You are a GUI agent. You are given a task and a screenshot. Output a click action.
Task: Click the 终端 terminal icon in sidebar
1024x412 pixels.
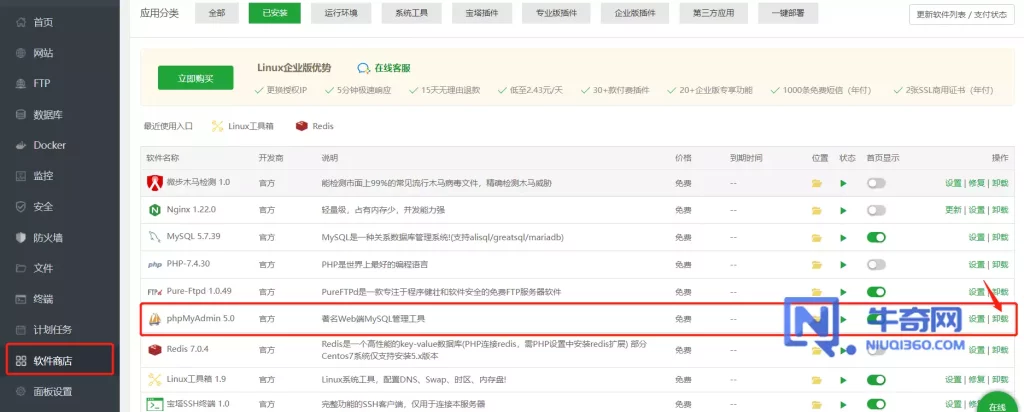click(x=21, y=299)
